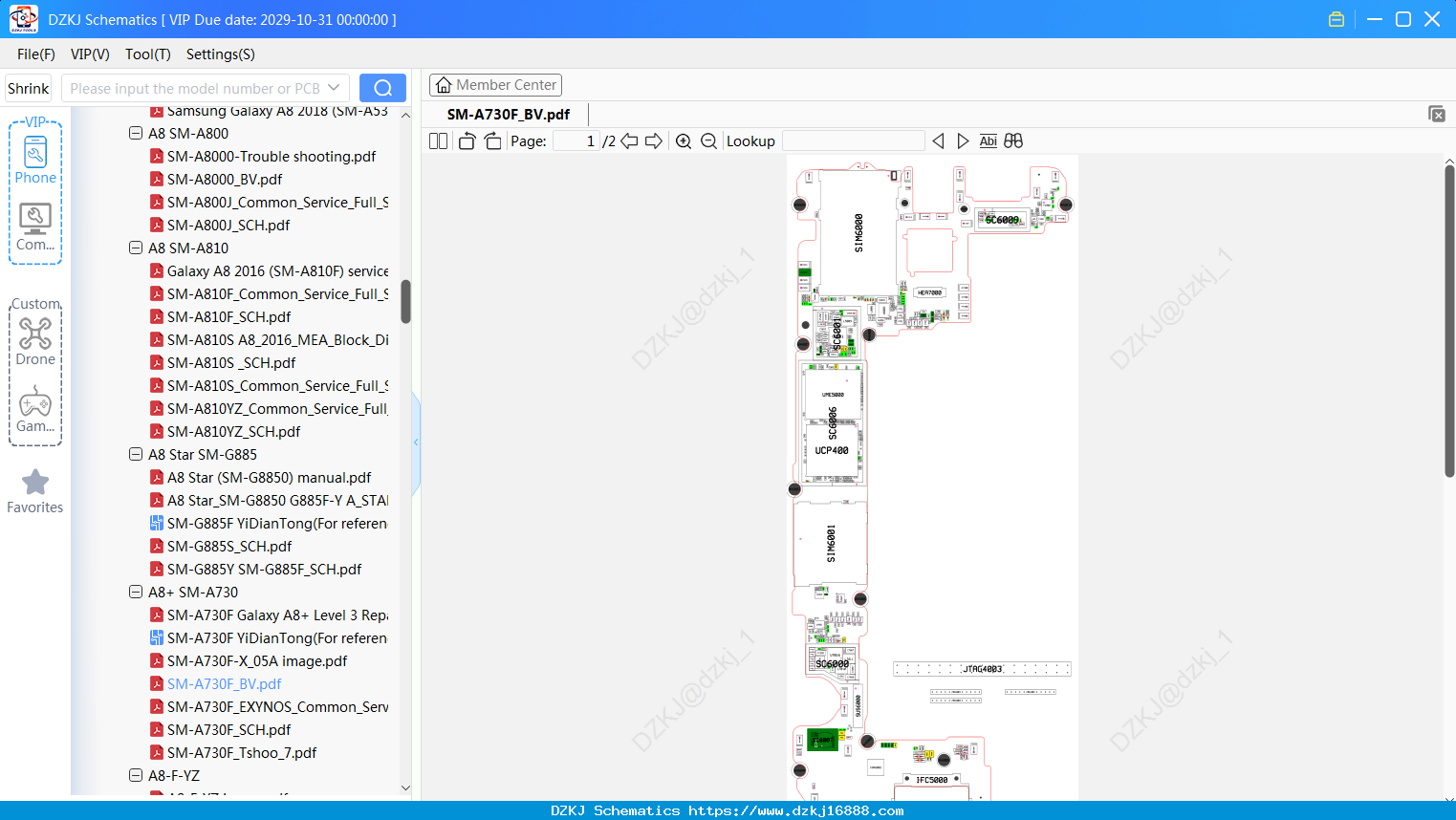The image size is (1456, 820).
Task: Toggle two-page layout view icon
Action: pyautogui.click(x=438, y=141)
